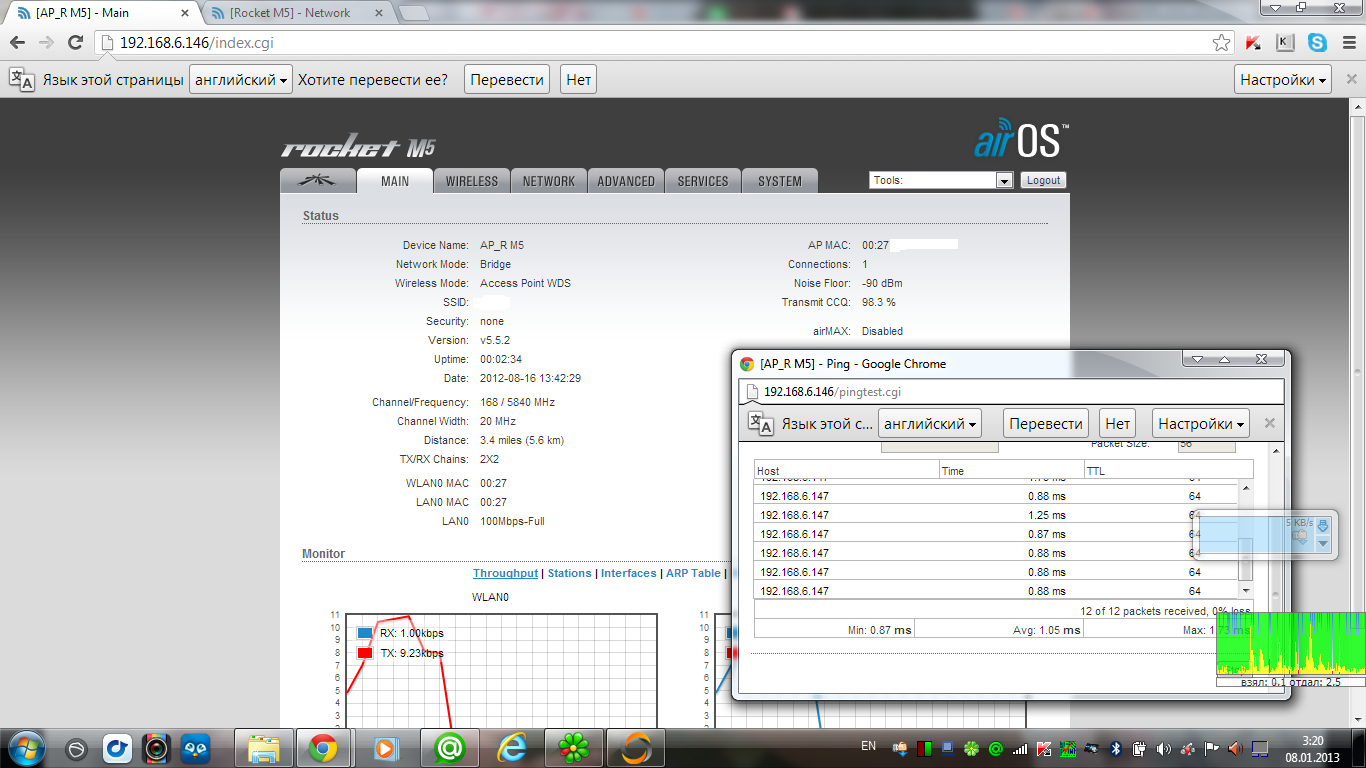Screen dimensions: 1366x768
Task: Dismiss the main window's translate bar
Action: click(1352, 80)
